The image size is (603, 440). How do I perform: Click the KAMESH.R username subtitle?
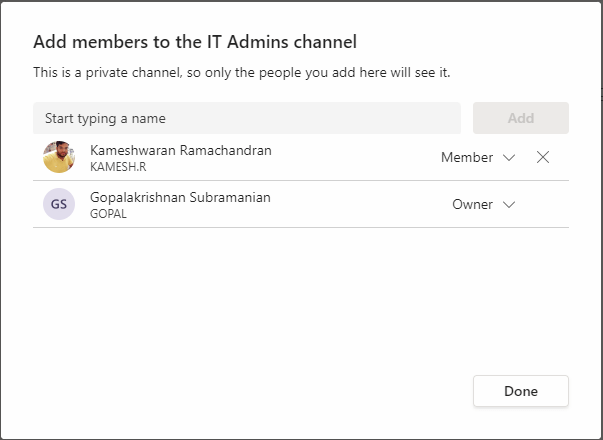point(118,167)
